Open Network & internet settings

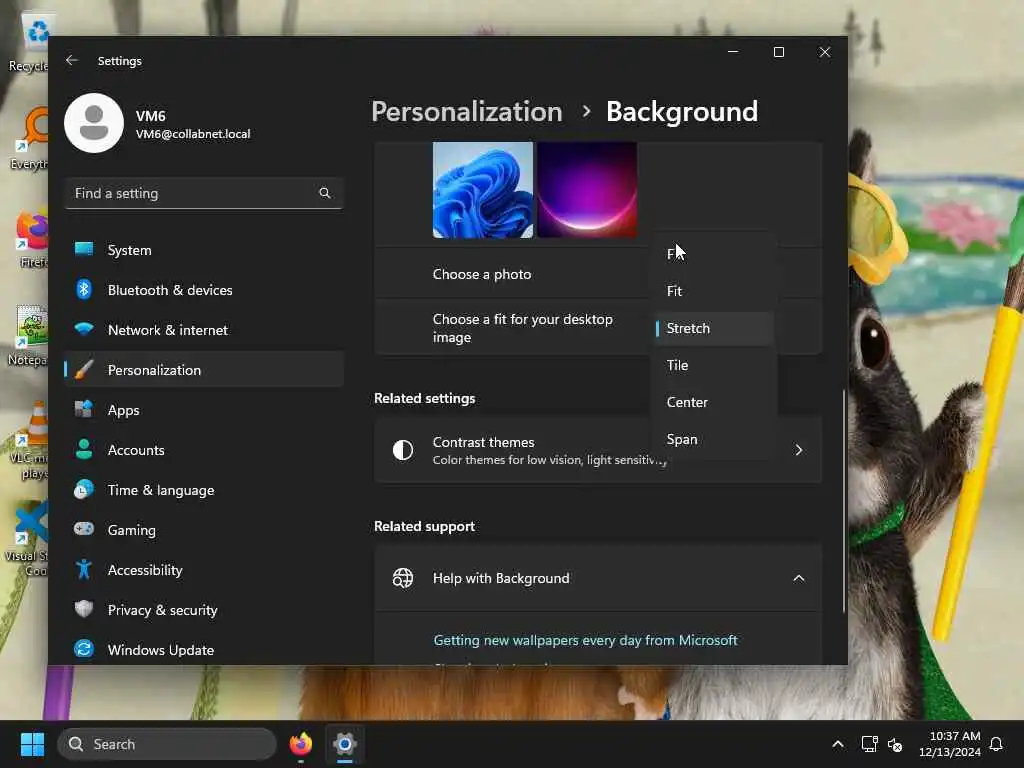(204, 329)
